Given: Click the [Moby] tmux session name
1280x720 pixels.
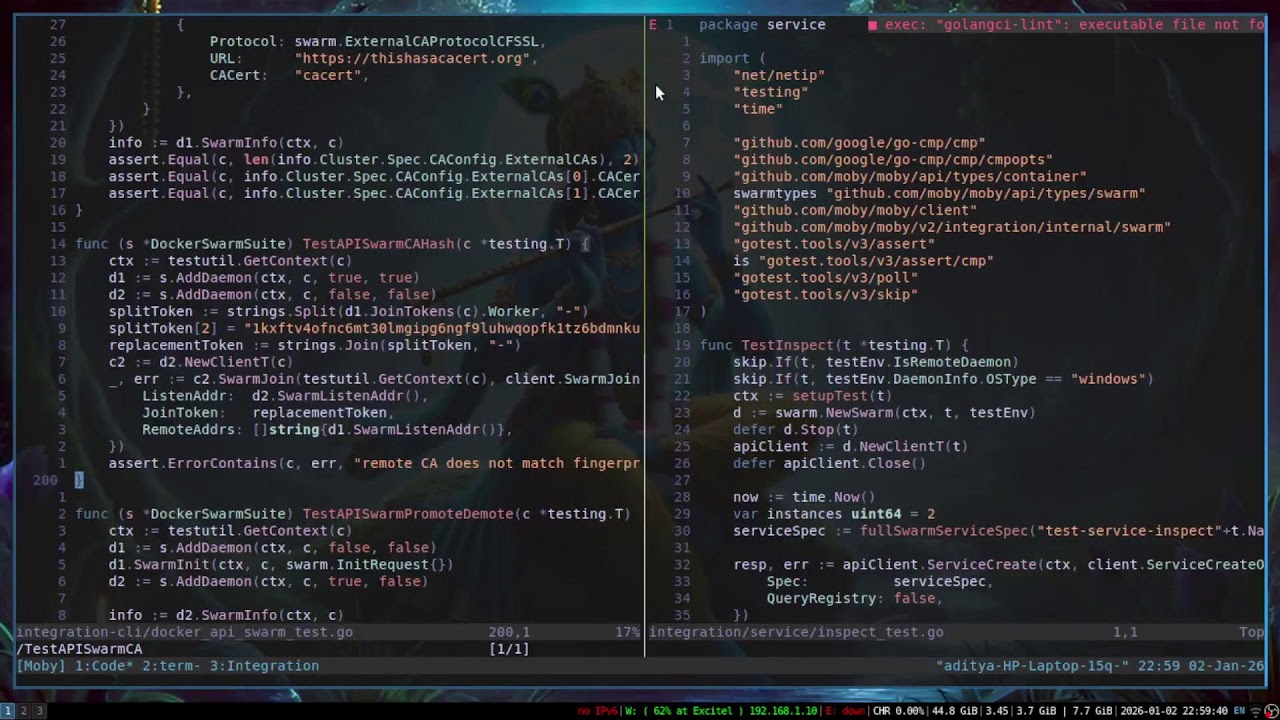Looking at the screenshot, I should [x=41, y=666].
